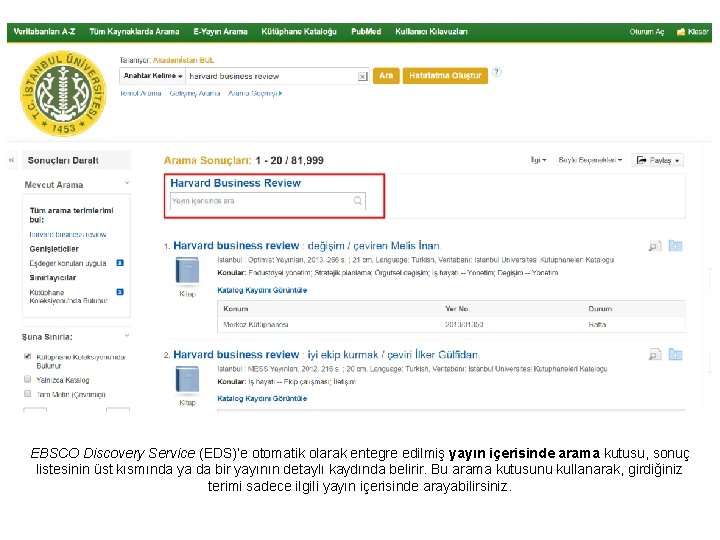
Task: Preview result 1 with the magnifier icon
Action: click(655, 246)
